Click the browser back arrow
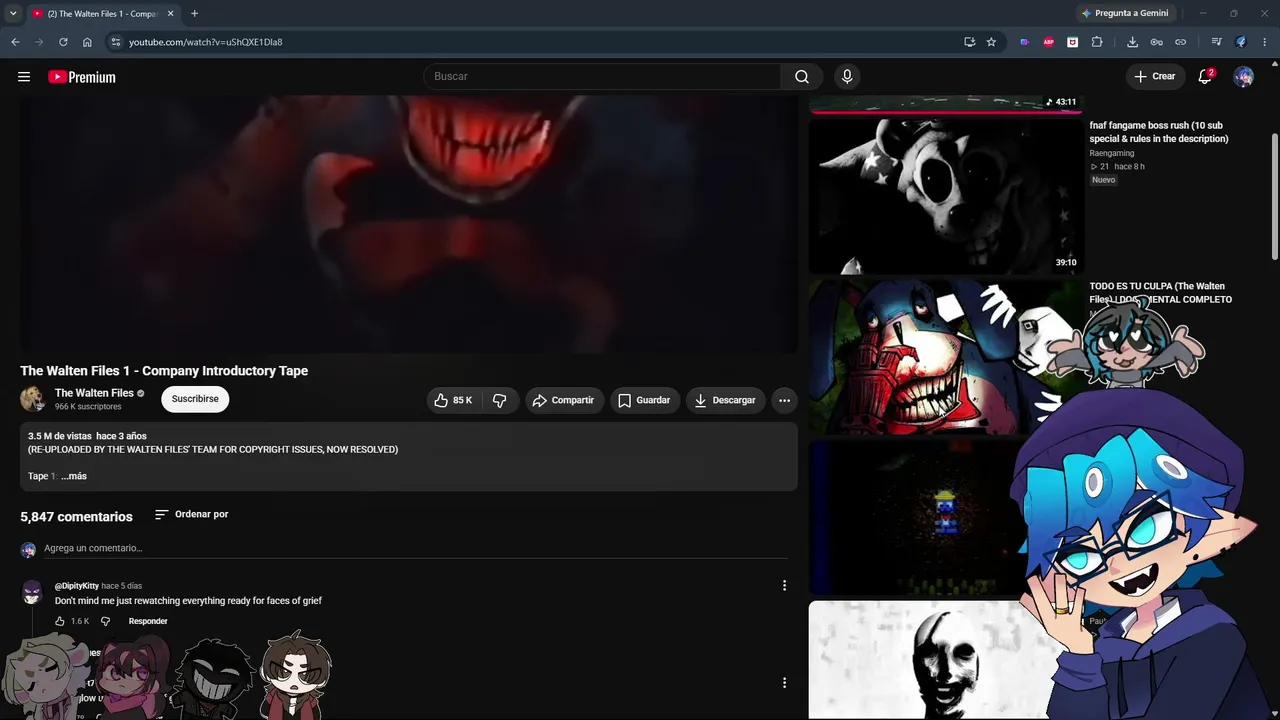 tap(15, 42)
